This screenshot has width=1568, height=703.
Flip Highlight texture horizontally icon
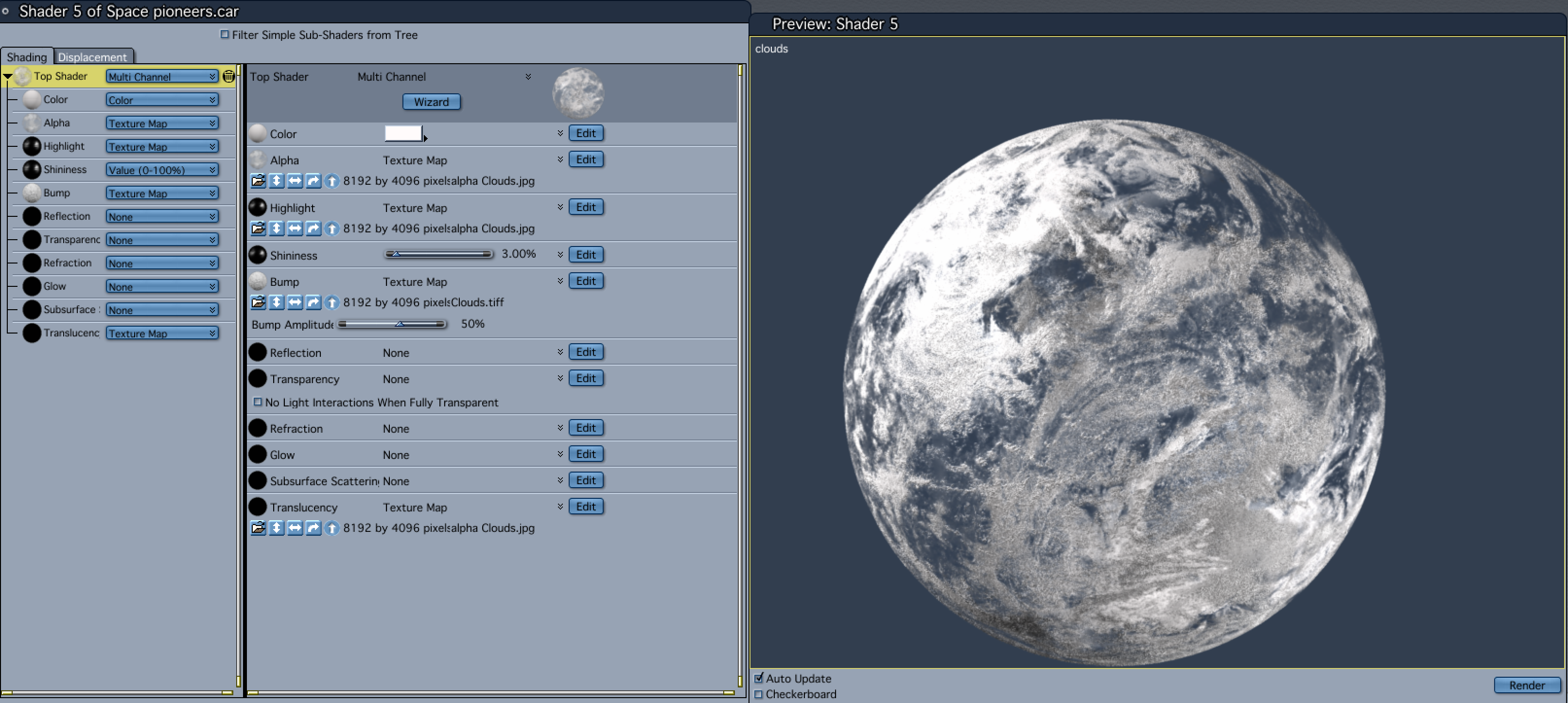295,228
